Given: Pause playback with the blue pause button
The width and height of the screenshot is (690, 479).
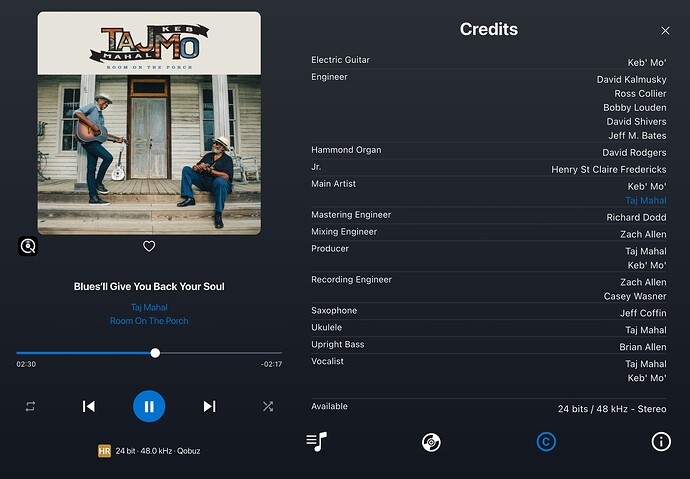Looking at the screenshot, I should 149,406.
